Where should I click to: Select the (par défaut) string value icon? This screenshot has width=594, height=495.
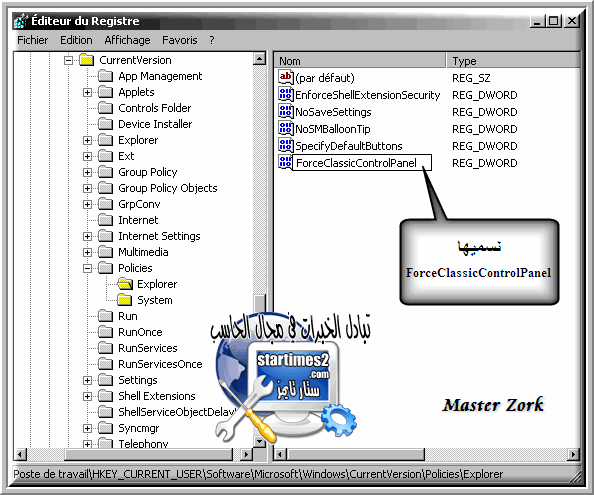click(x=286, y=77)
